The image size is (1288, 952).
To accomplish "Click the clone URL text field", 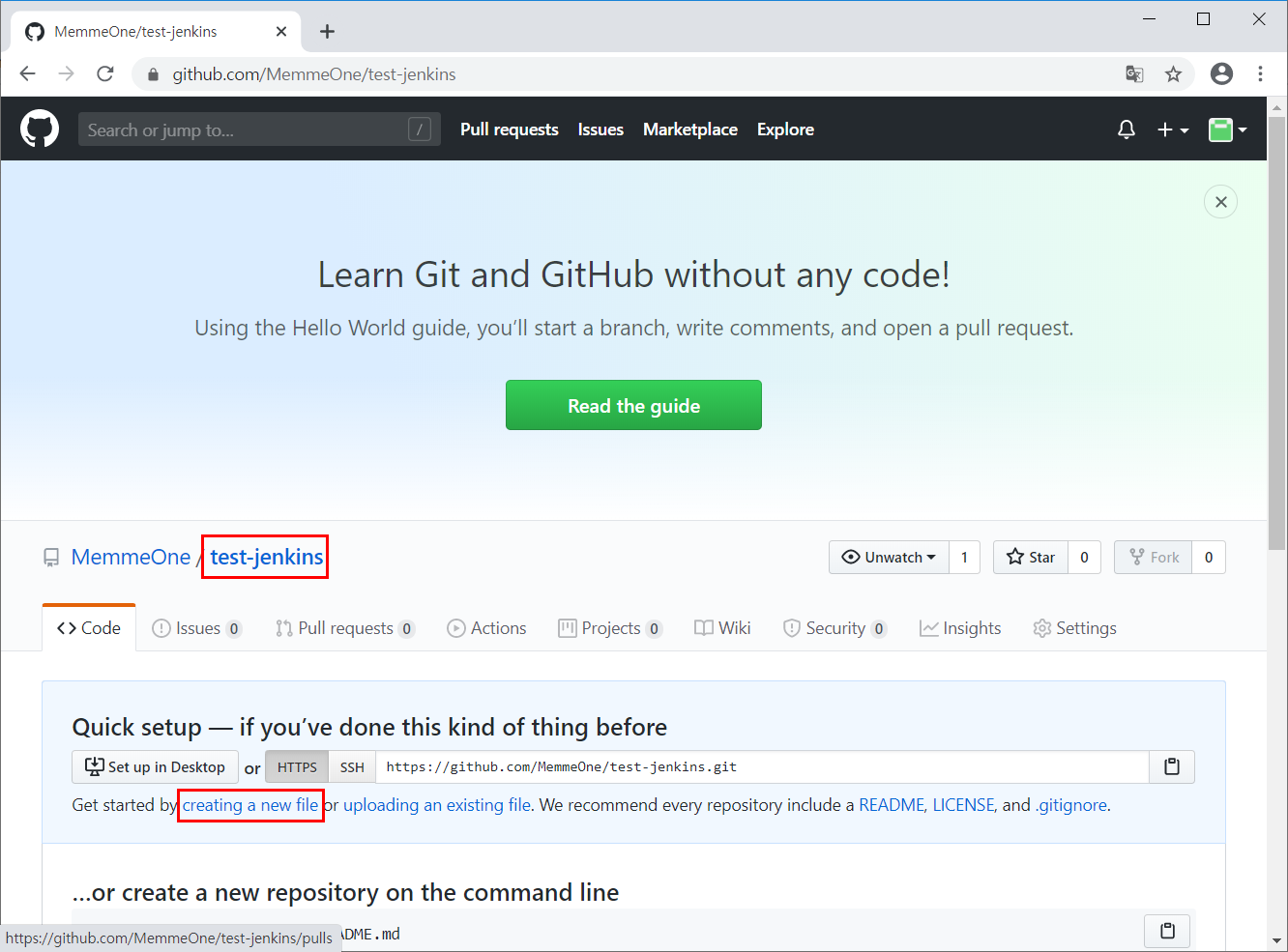I will [x=762, y=766].
